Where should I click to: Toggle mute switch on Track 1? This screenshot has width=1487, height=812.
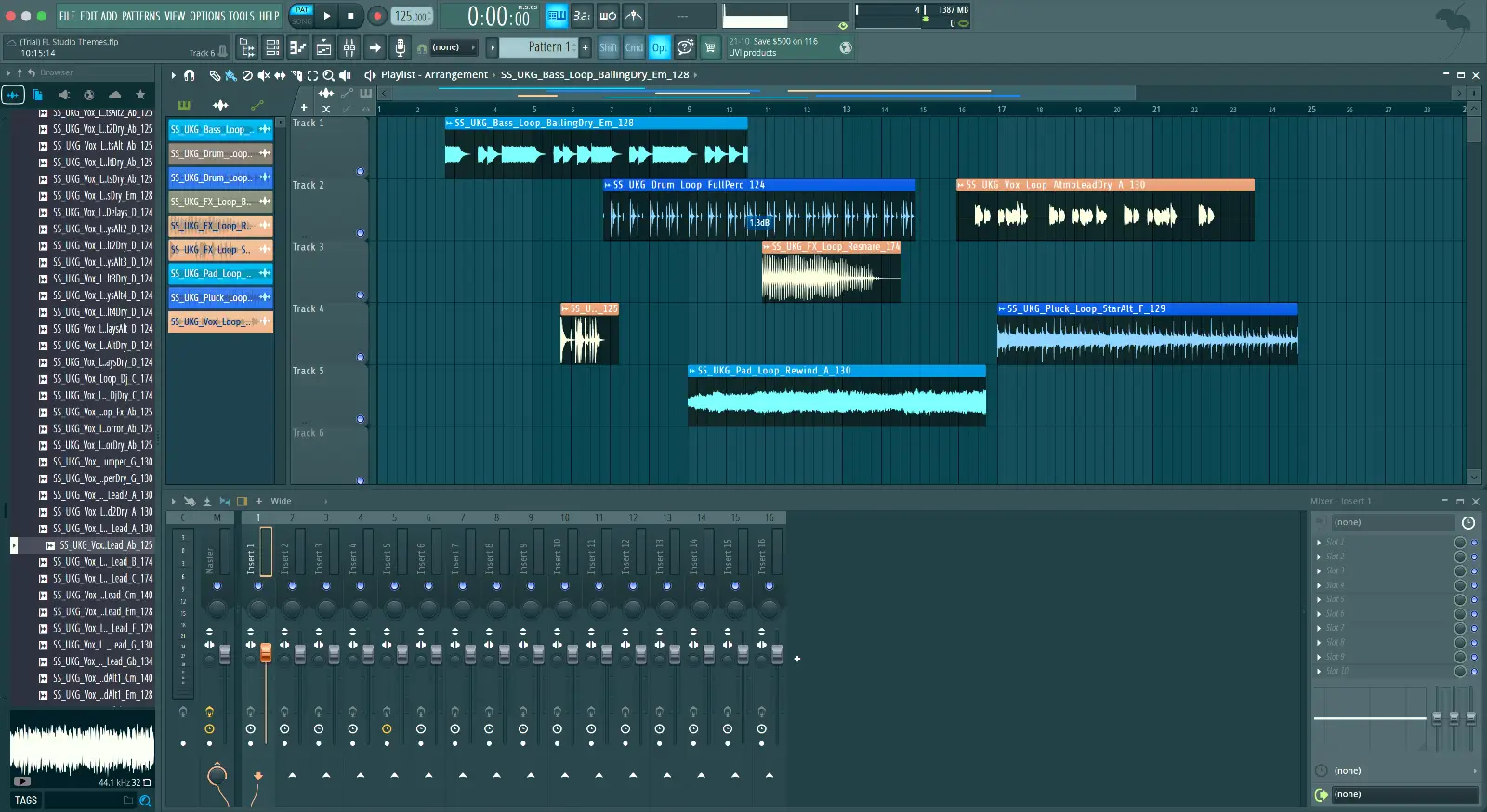point(361,172)
